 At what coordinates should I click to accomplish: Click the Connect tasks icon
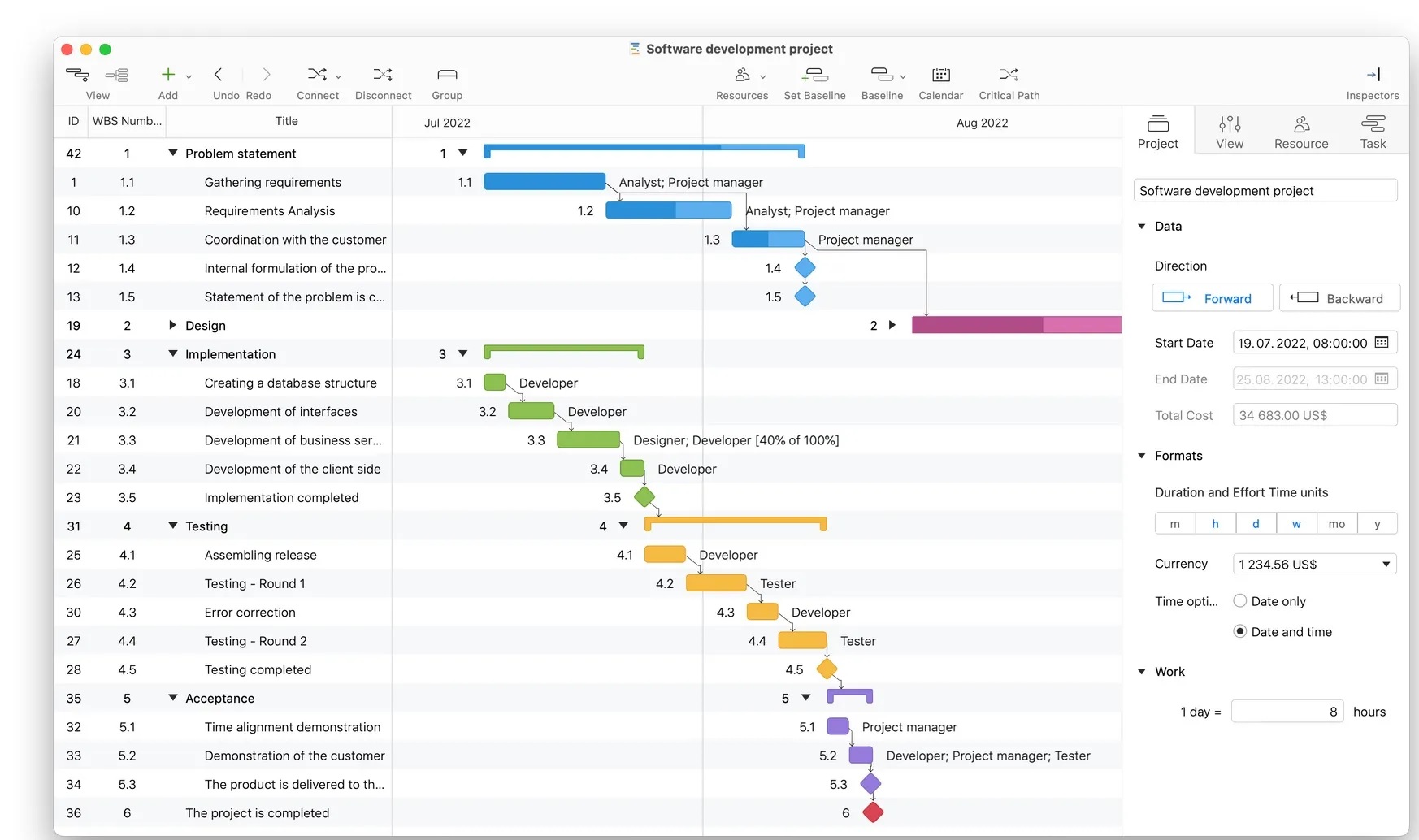coord(317,76)
